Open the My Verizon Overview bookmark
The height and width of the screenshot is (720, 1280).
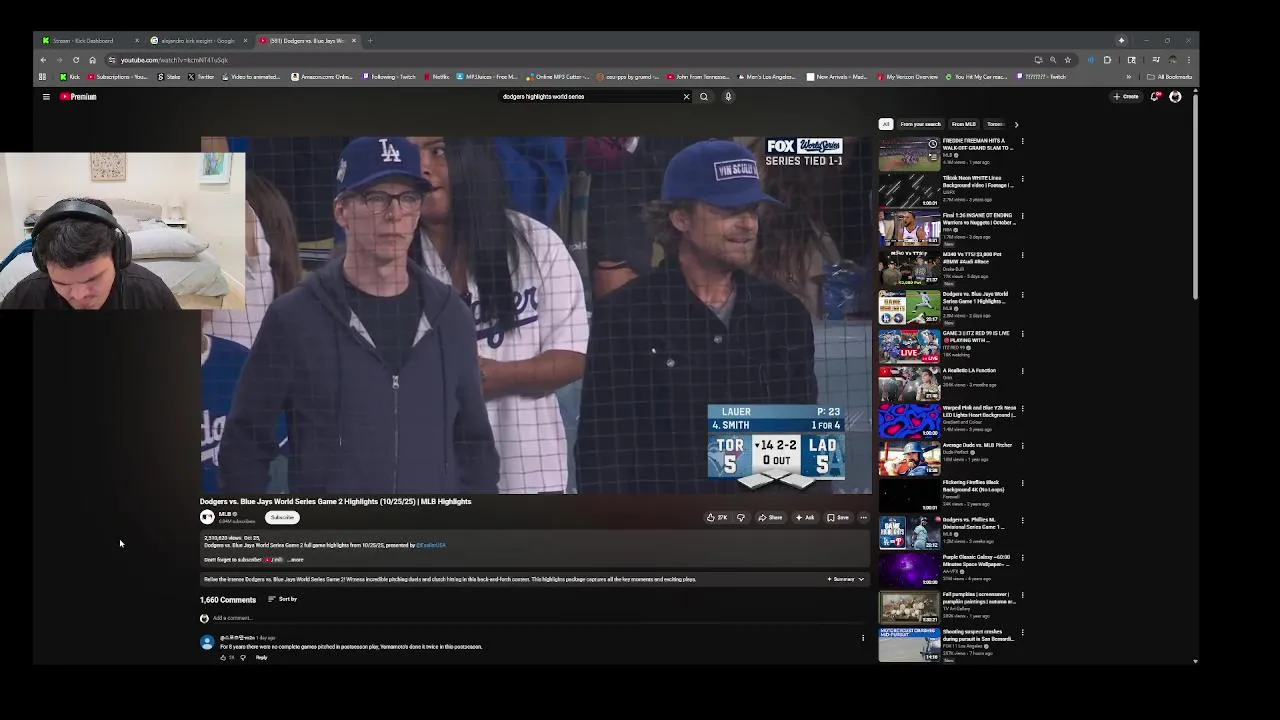coord(908,77)
